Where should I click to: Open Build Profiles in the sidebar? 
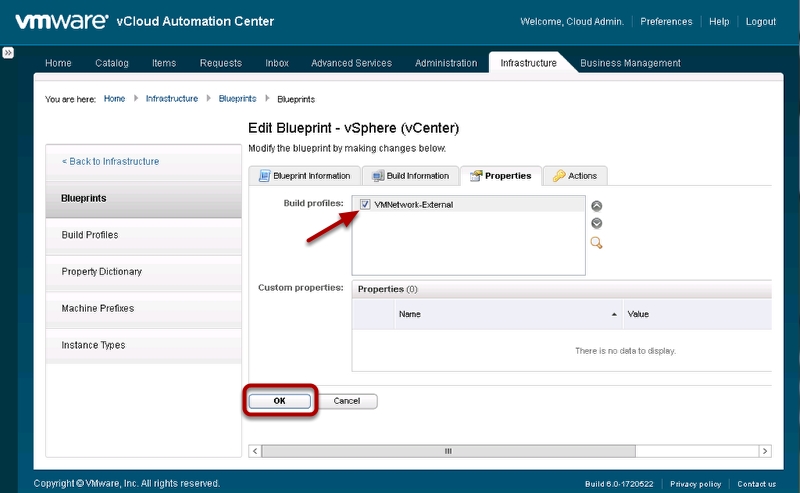point(143,235)
